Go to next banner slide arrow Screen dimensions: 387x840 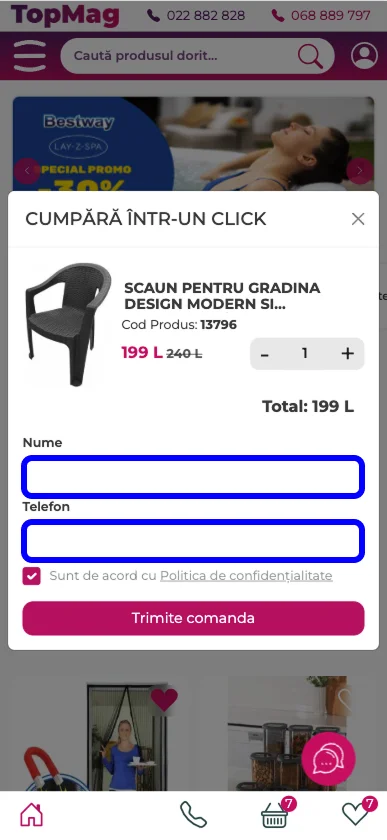(360, 171)
